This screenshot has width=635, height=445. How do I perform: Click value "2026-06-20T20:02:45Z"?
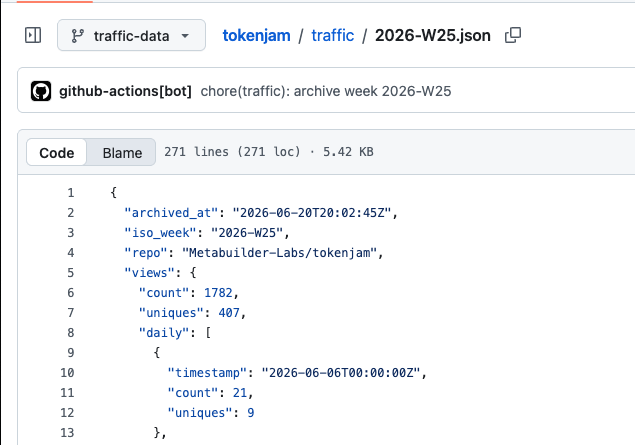pyautogui.click(x=311, y=213)
